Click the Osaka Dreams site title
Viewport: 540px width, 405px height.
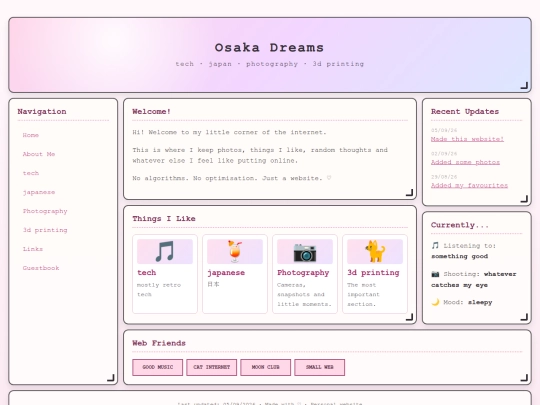269,48
